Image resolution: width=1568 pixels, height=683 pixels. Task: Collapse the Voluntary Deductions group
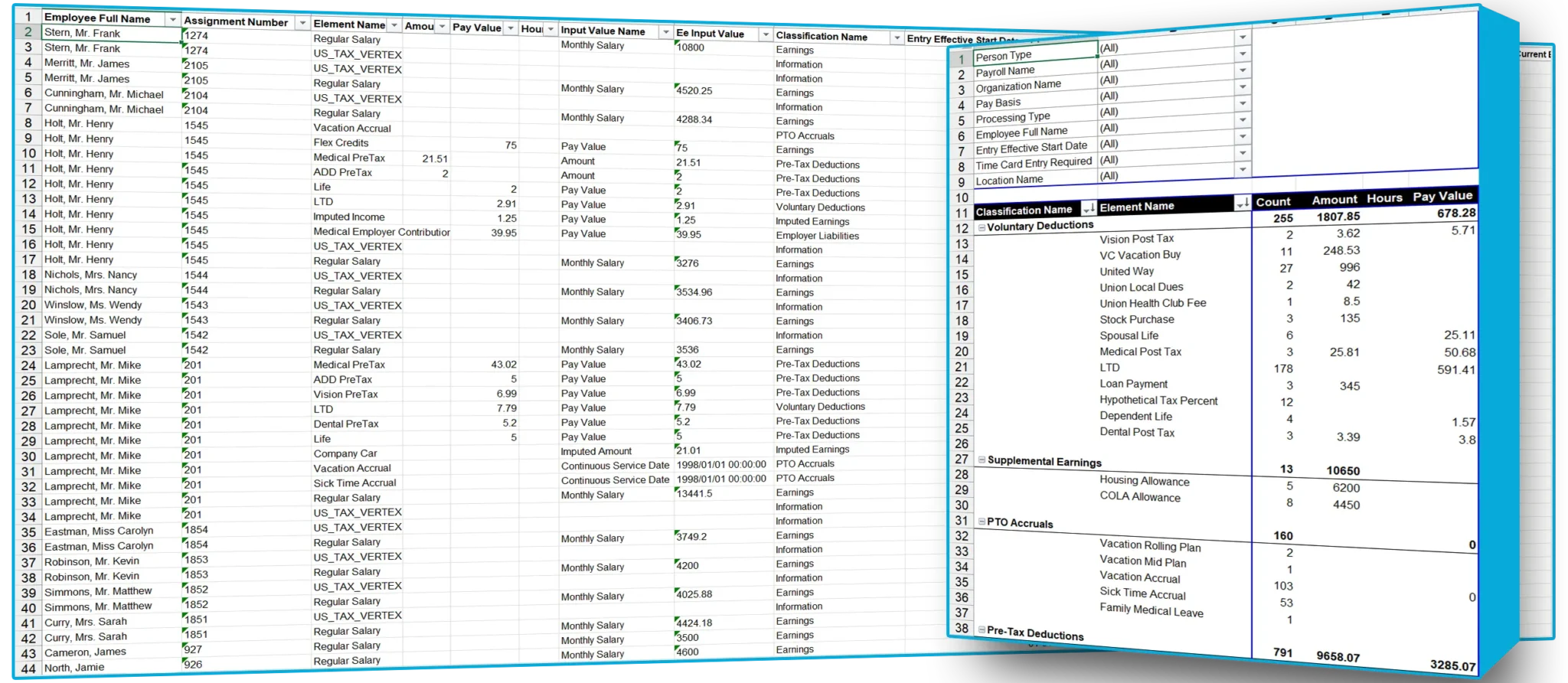pos(982,227)
